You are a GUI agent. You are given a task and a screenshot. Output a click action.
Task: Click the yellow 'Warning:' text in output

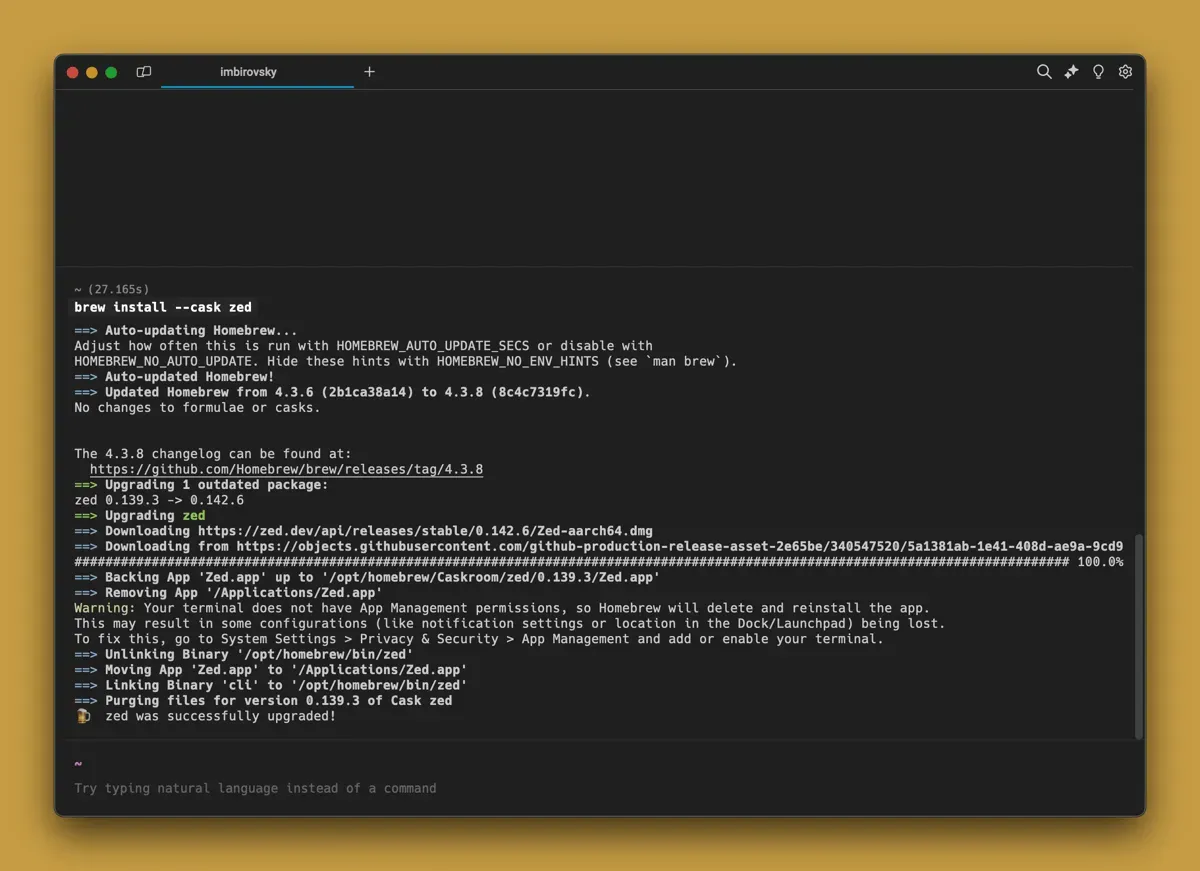105,608
